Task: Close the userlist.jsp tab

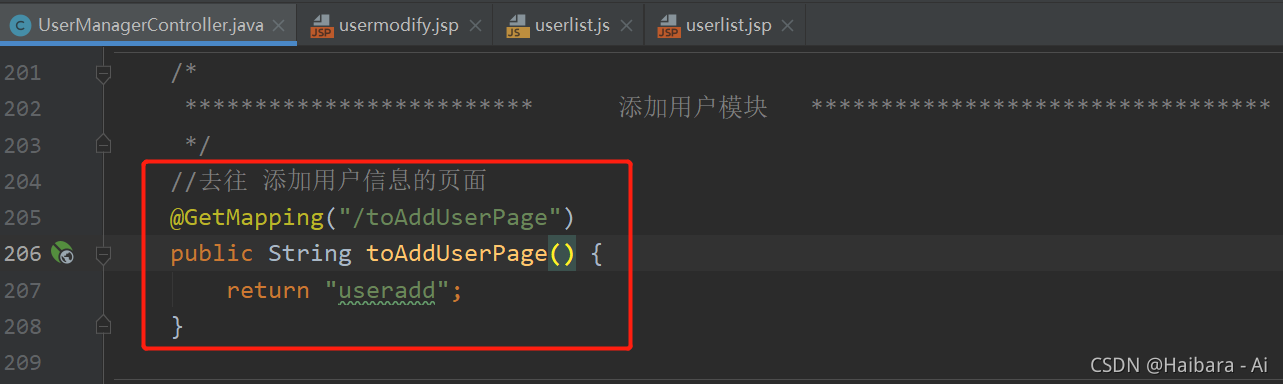Action: click(x=787, y=25)
